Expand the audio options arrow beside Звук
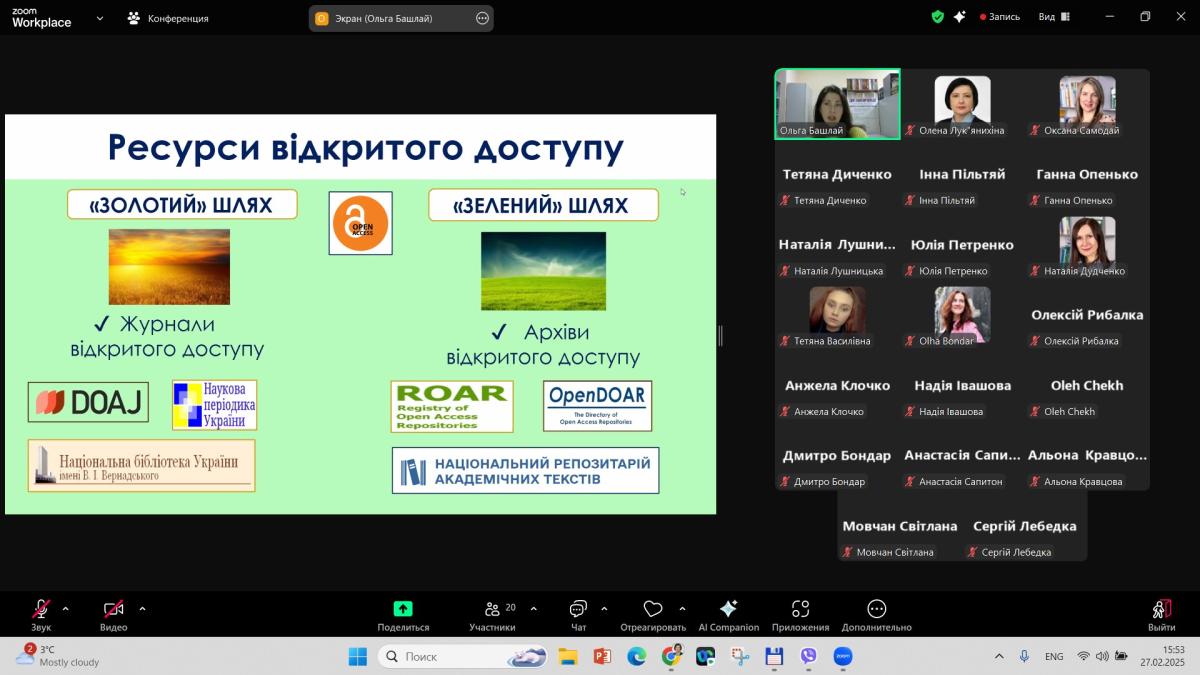 pyautogui.click(x=66, y=608)
